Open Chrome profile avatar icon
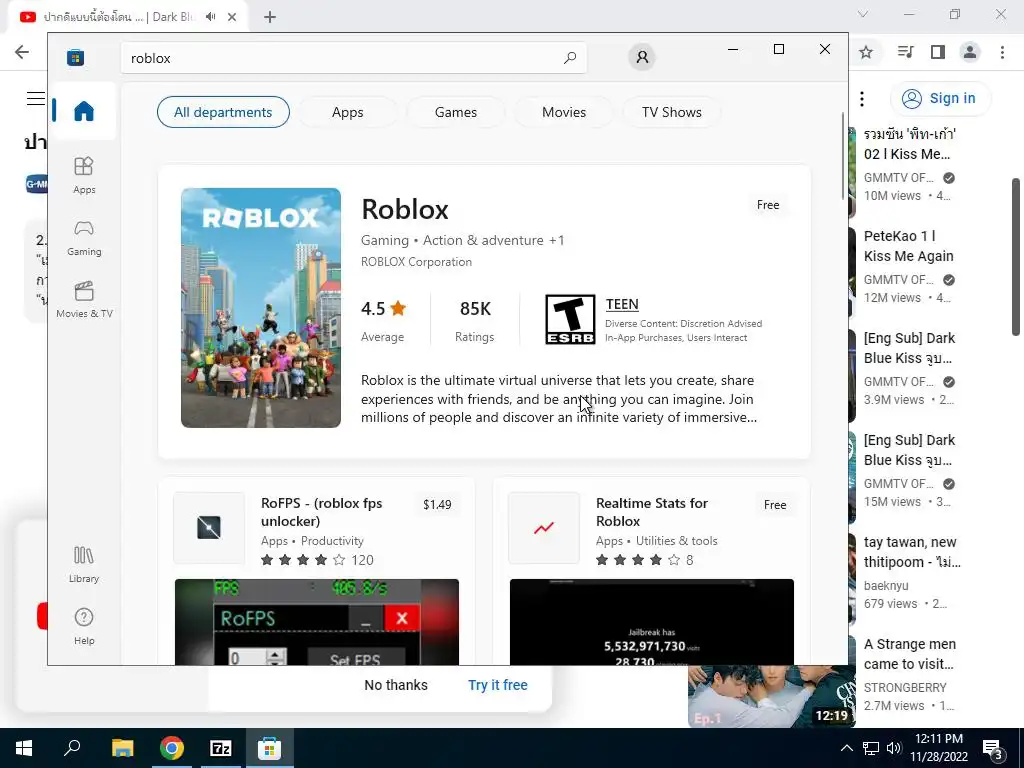1024x768 pixels. point(970,52)
